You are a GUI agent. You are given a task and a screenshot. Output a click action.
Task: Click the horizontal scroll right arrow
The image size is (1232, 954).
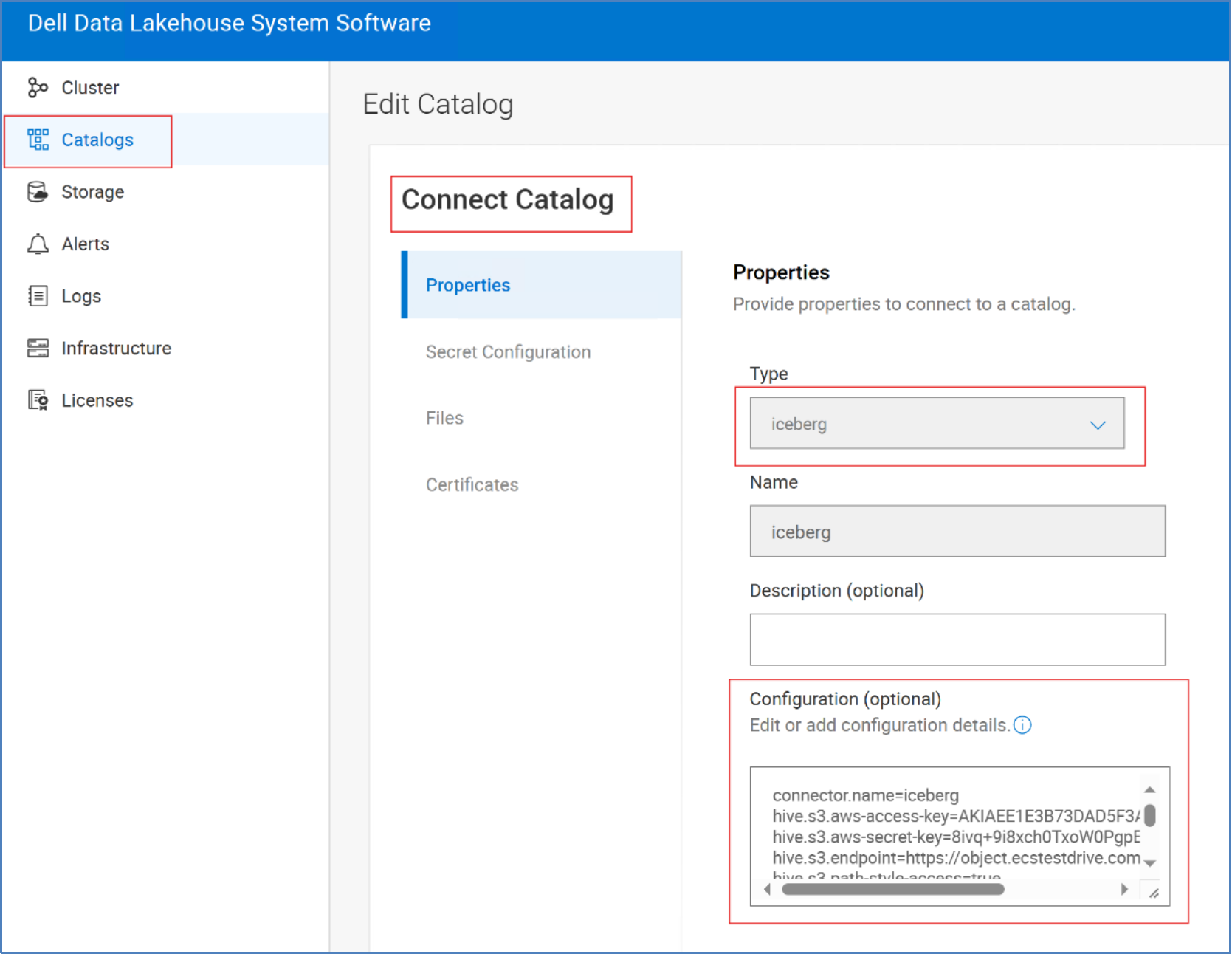[1124, 889]
